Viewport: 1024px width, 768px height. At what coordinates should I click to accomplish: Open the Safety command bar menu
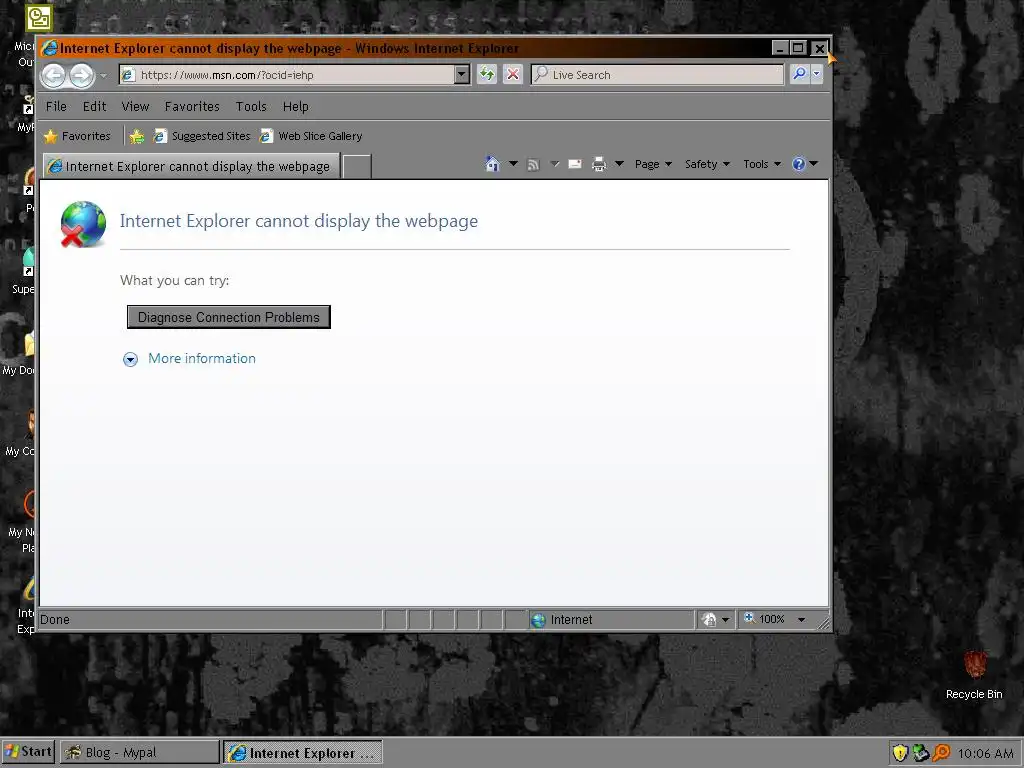[707, 164]
